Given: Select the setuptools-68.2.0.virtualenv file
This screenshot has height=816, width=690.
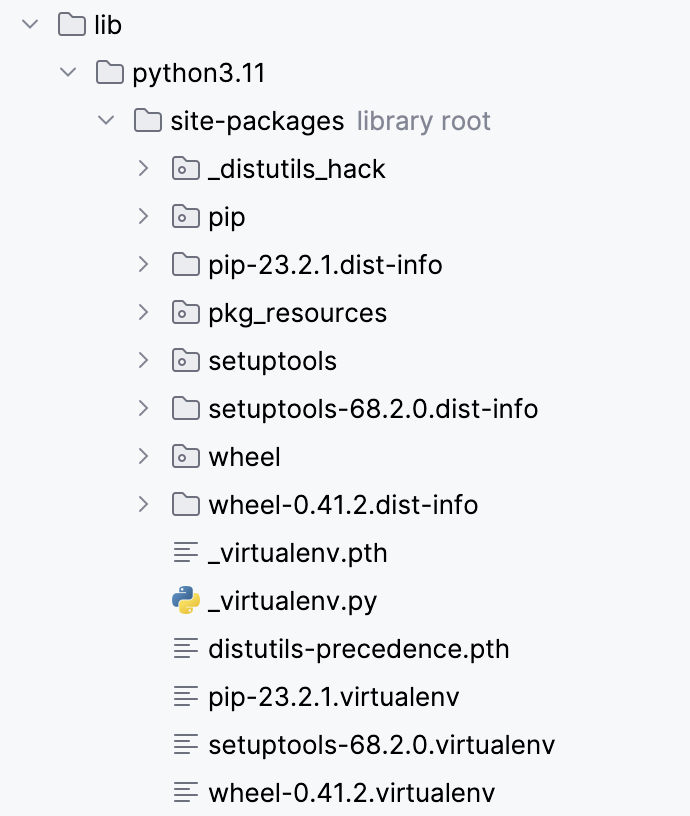Looking at the screenshot, I should [381, 745].
